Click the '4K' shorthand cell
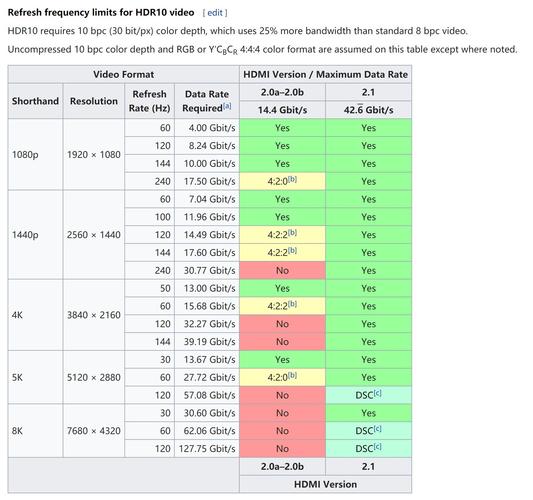This screenshot has height=500, width=533. pyautogui.click(x=35, y=315)
